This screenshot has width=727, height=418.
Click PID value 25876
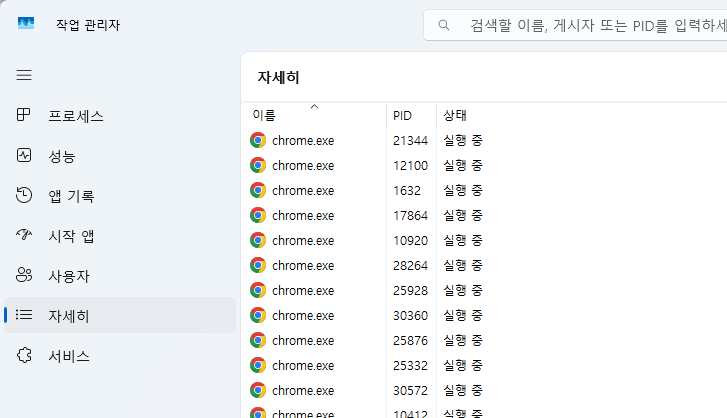(x=410, y=341)
